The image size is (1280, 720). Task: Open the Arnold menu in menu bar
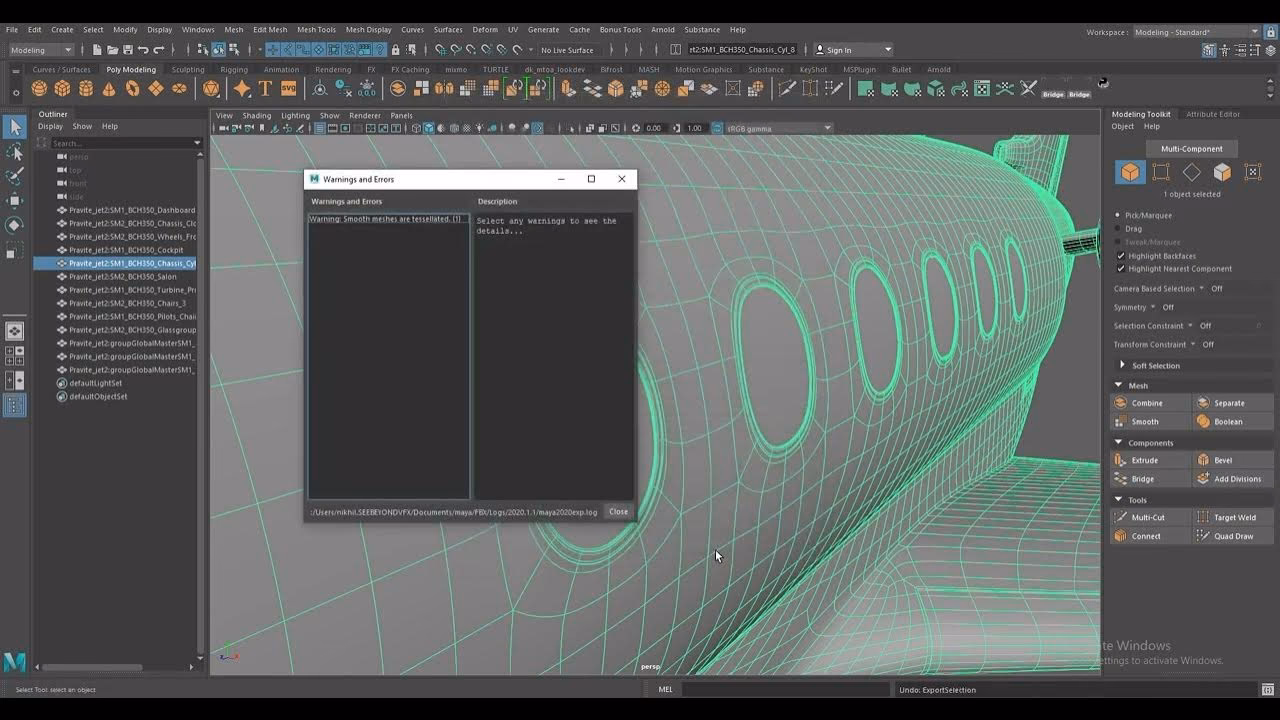pyautogui.click(x=663, y=30)
